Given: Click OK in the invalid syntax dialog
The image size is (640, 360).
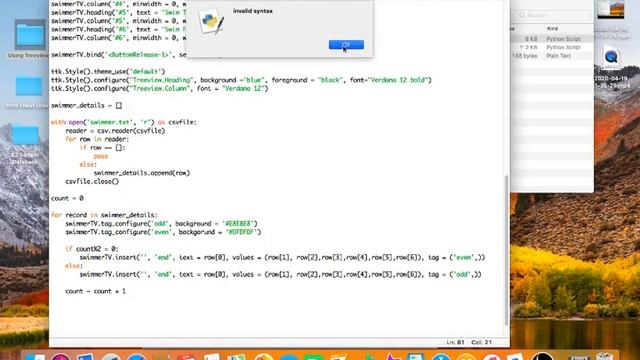Looking at the screenshot, I should coord(346,44).
